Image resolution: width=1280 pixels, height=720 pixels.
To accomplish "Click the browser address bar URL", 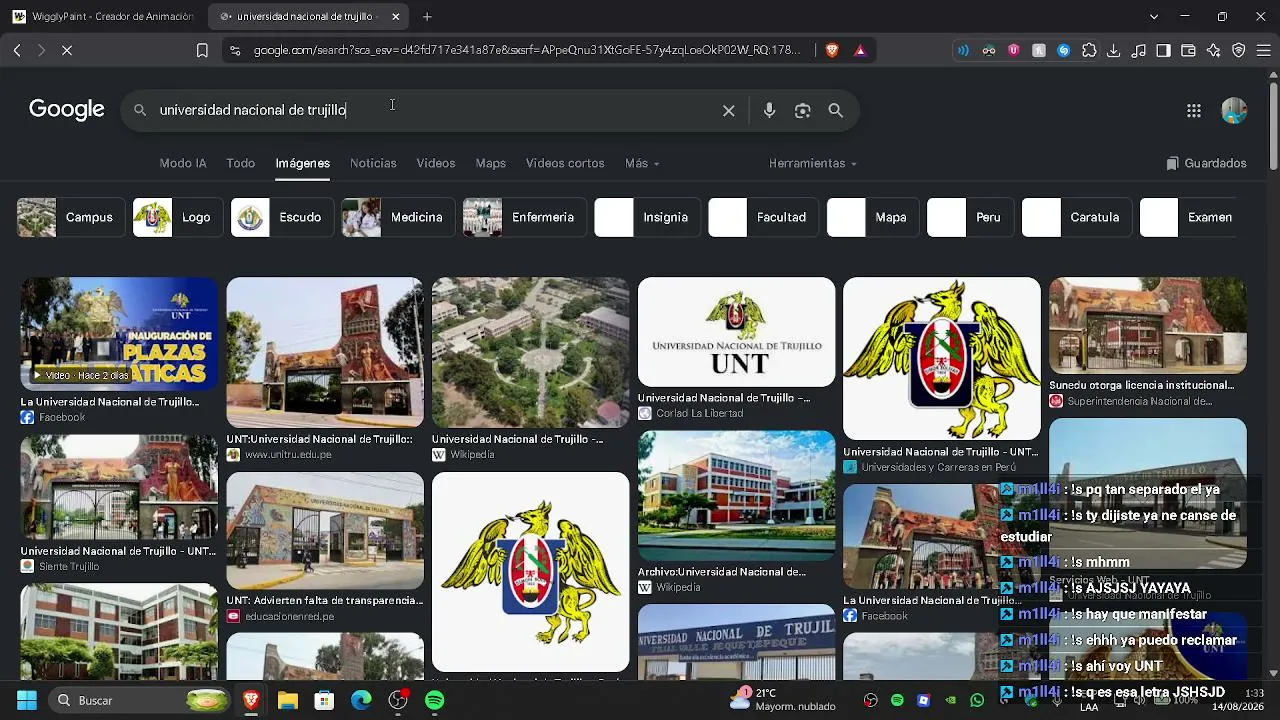I will pos(527,50).
